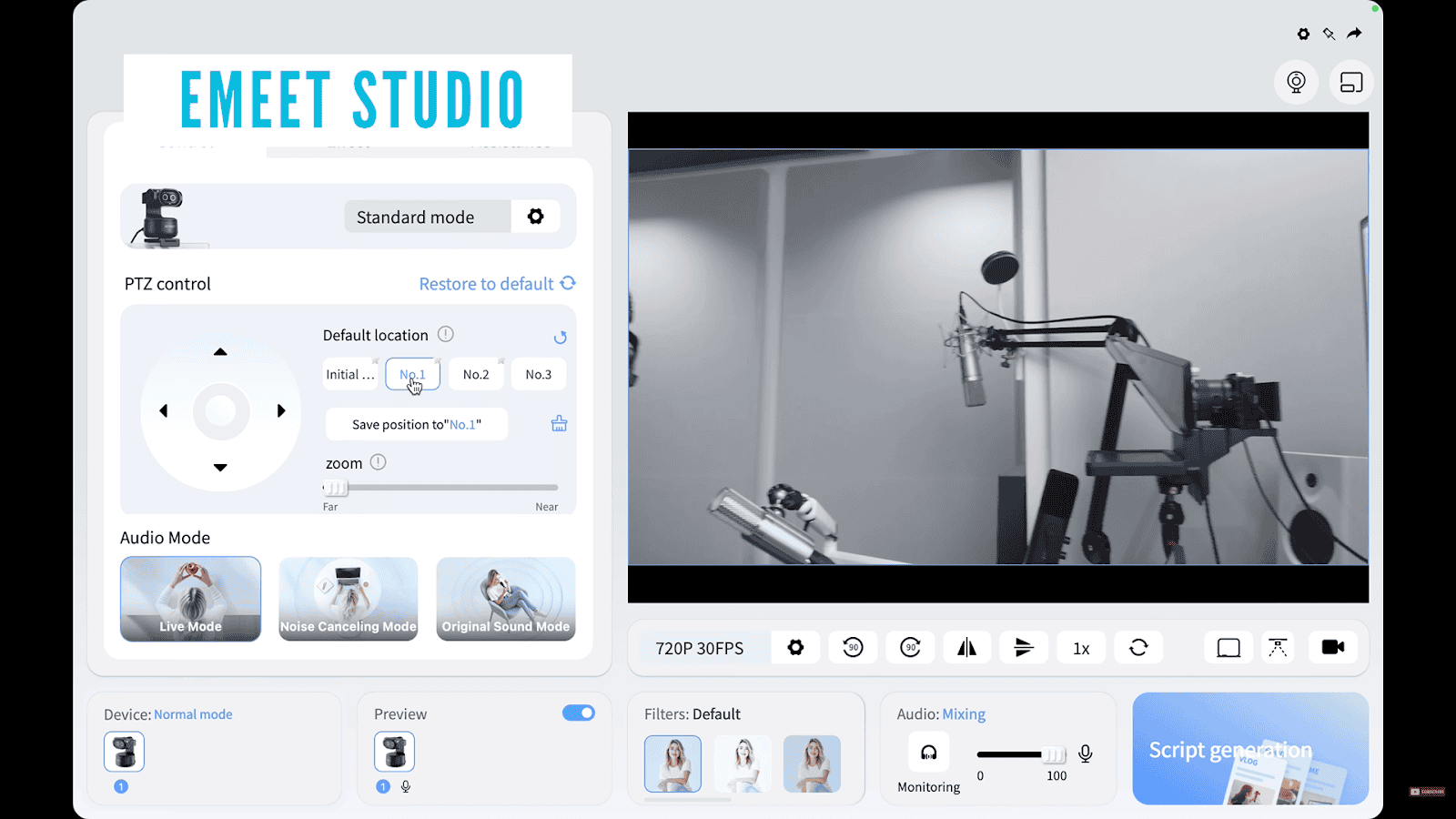Rotate the video 90 degrees counterclockwise
Screen dimensions: 1456x819
853,648
